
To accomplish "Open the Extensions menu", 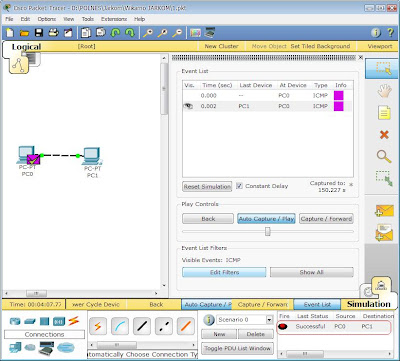I will click(x=114, y=19).
